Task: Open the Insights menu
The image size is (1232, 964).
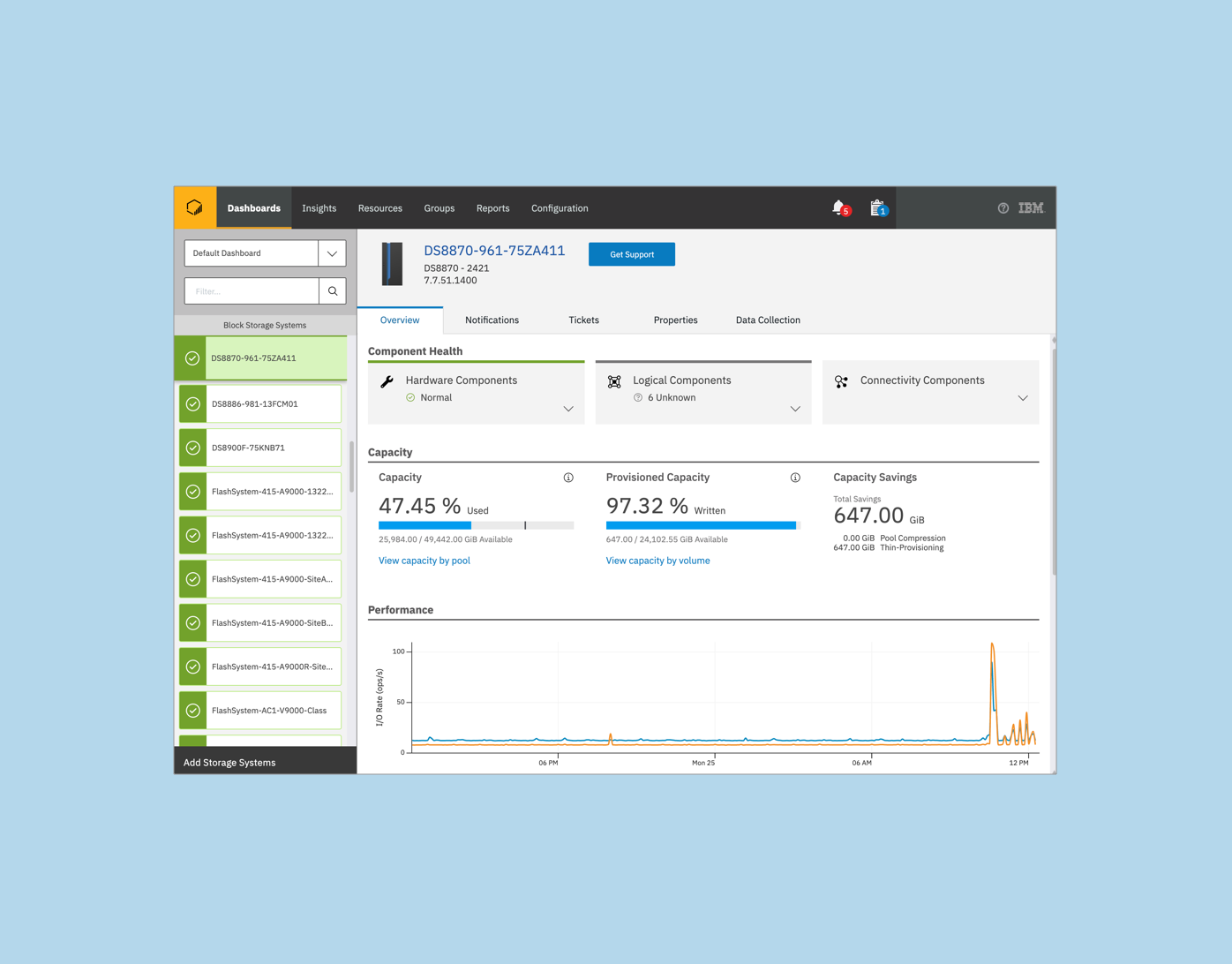Action: (x=319, y=208)
